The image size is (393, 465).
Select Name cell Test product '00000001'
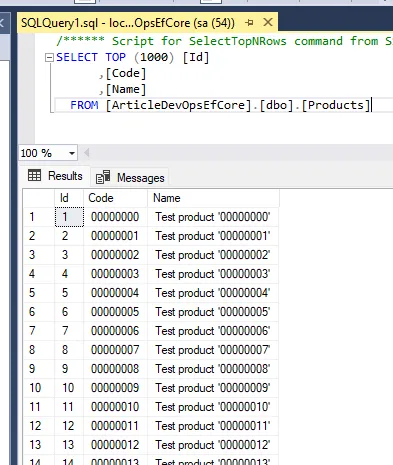point(213,236)
